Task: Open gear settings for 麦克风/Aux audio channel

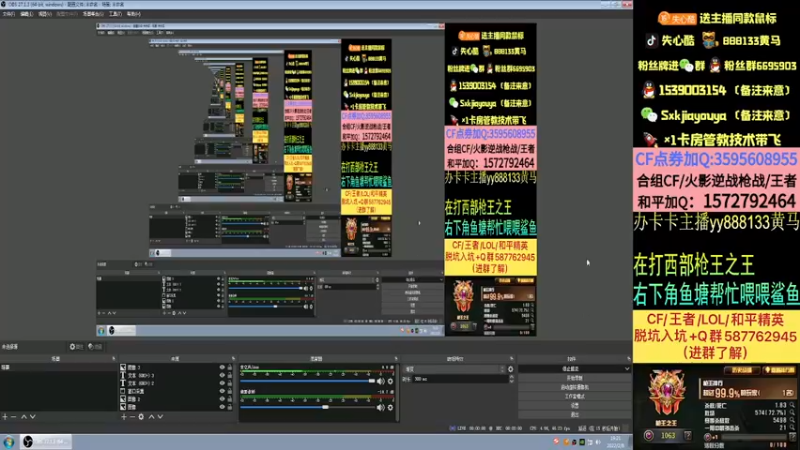Action: click(390, 381)
